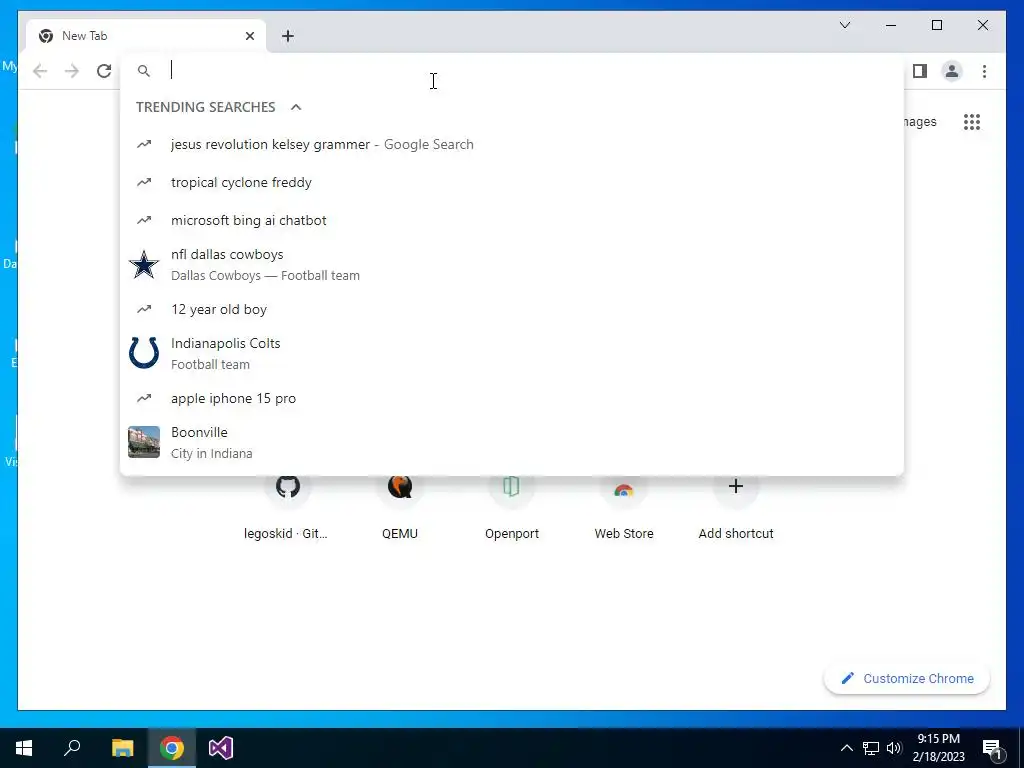Reload the page with the refresh icon
The image size is (1024, 768).
pyautogui.click(x=104, y=71)
